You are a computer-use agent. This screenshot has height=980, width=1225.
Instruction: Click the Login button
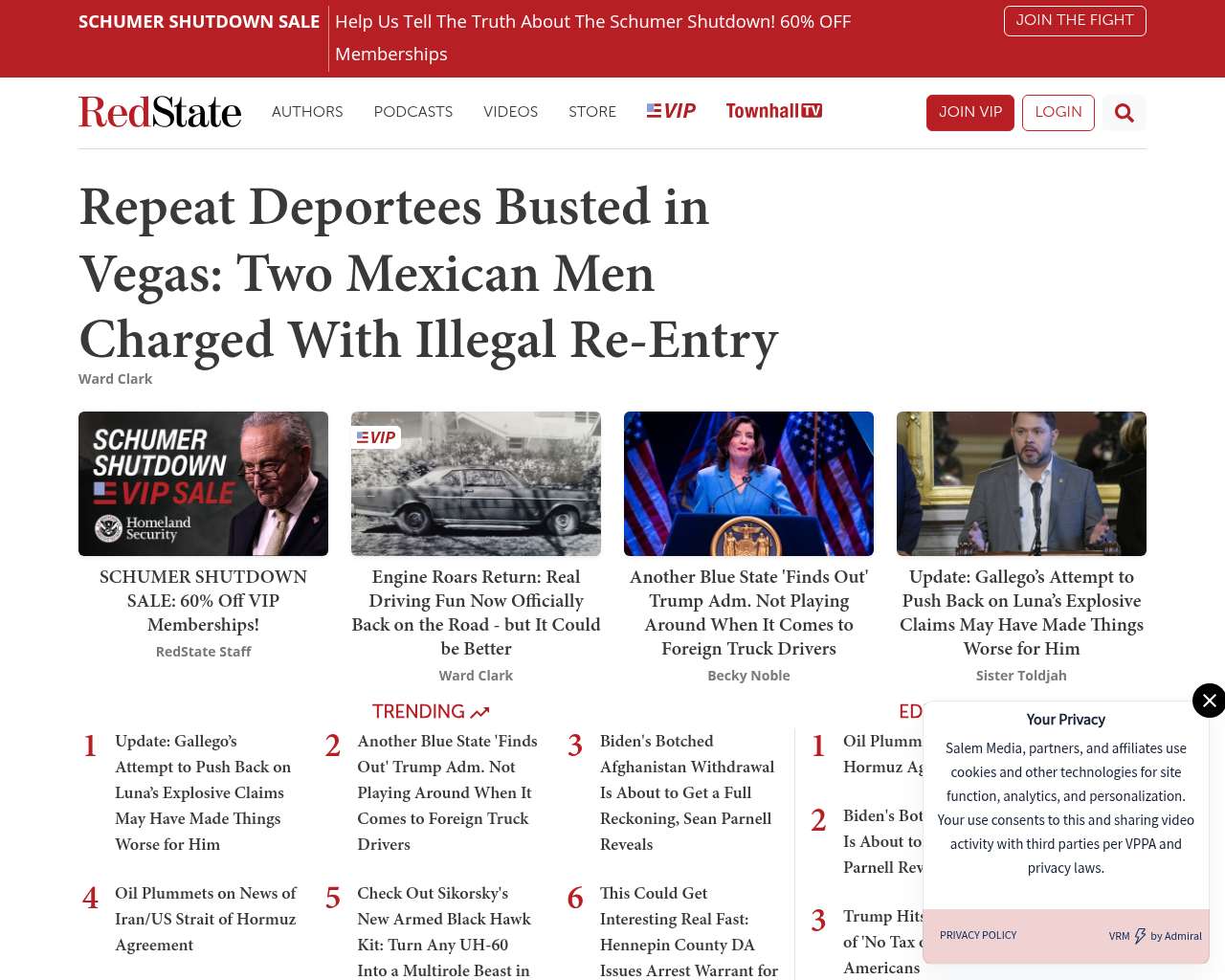[x=1058, y=112]
